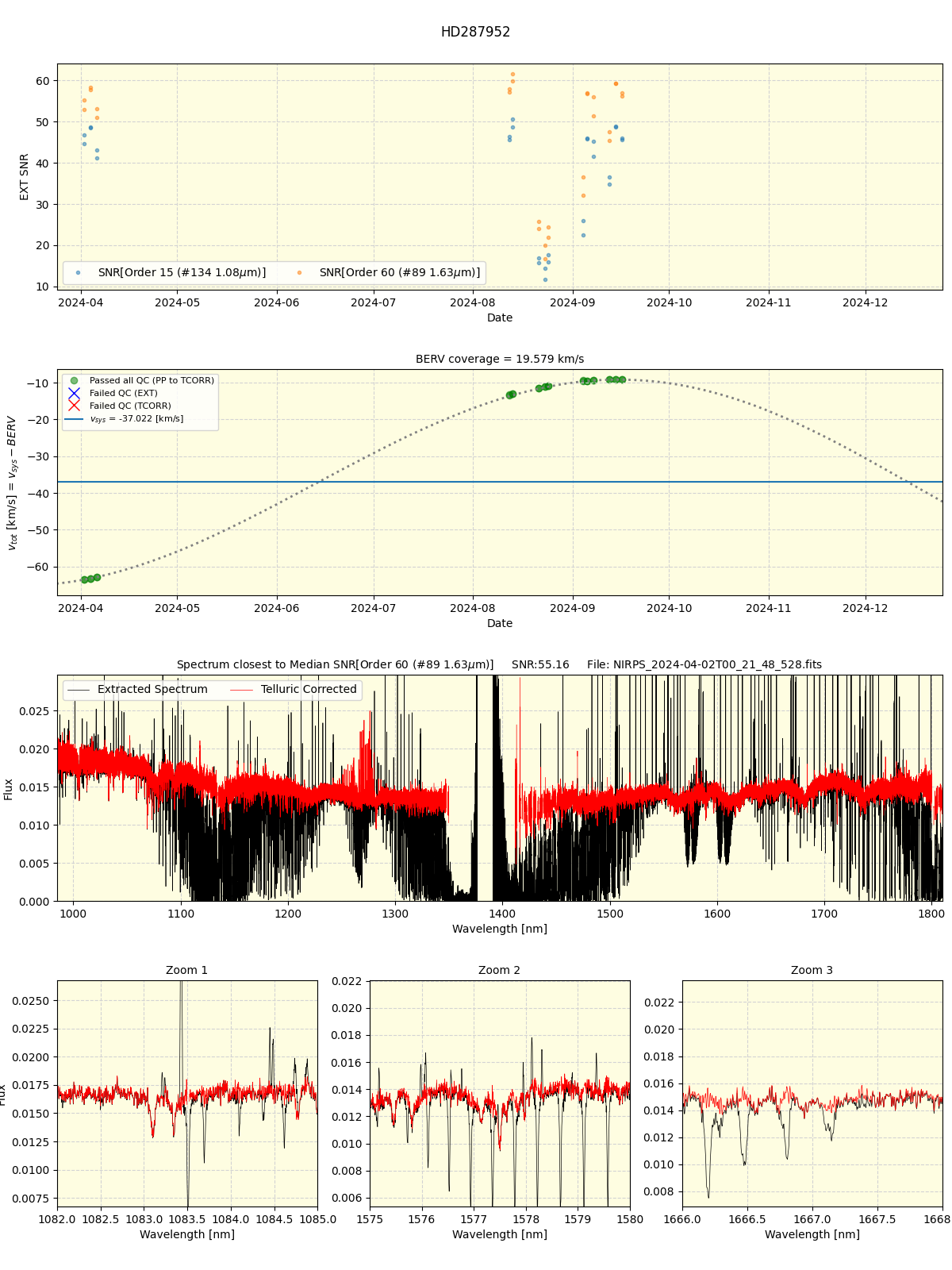Click the blue line sample beside vsys legend entry
Viewport: 952px width, 1270px height.
(75, 418)
